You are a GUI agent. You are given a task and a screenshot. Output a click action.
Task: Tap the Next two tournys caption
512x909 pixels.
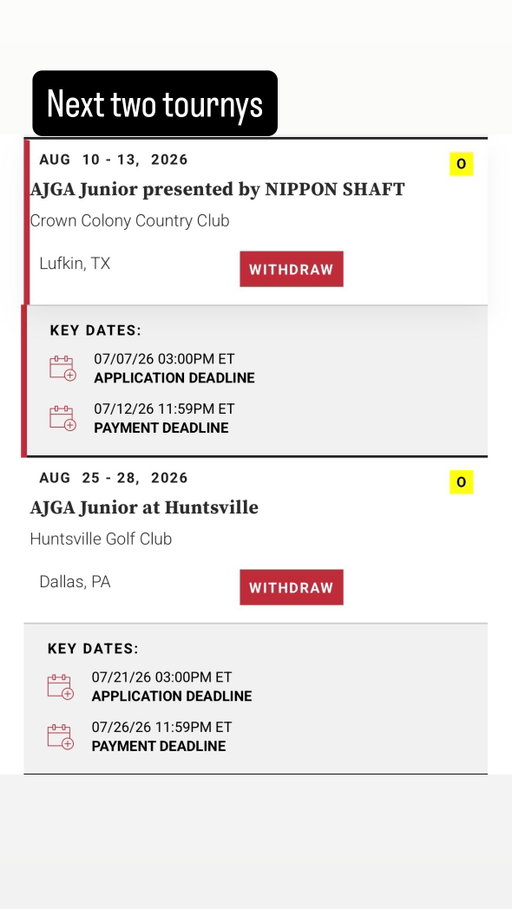pyautogui.click(x=155, y=103)
